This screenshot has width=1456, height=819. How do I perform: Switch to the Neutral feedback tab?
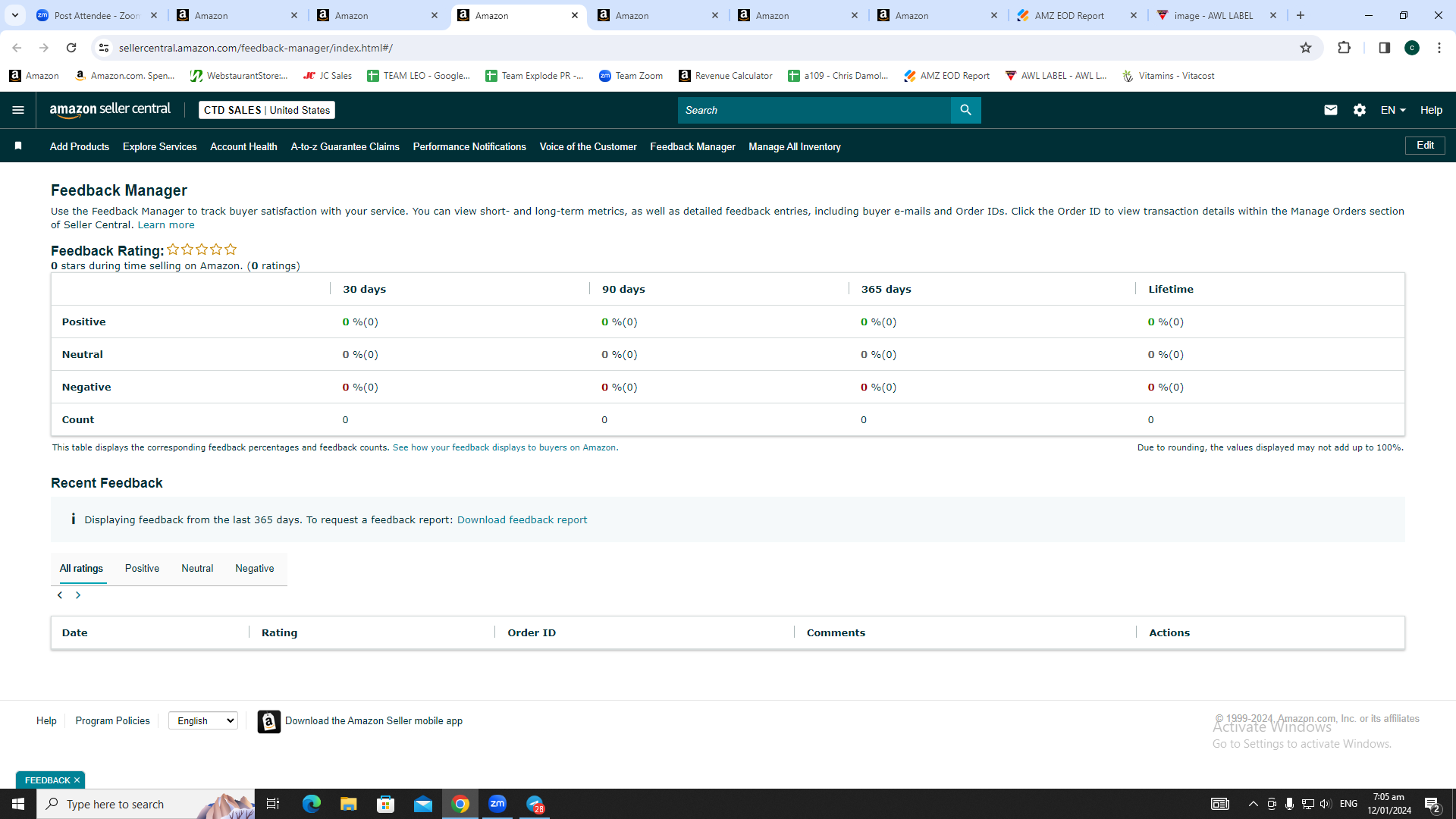click(x=197, y=569)
